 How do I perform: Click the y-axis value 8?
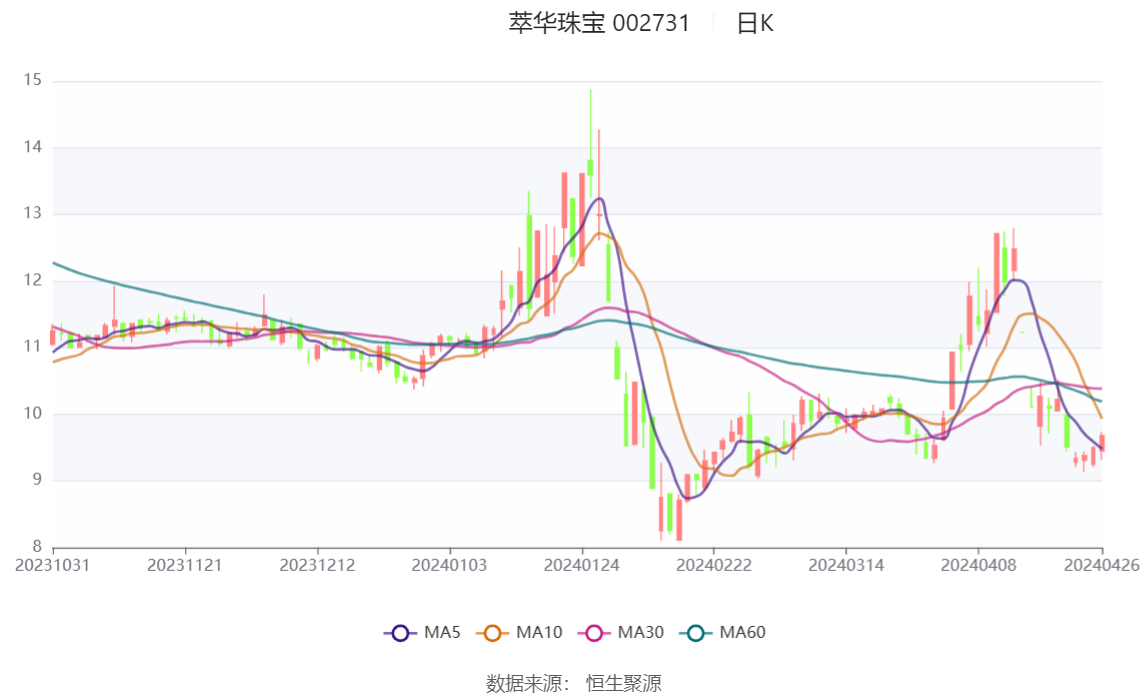pyautogui.click(x=37, y=546)
